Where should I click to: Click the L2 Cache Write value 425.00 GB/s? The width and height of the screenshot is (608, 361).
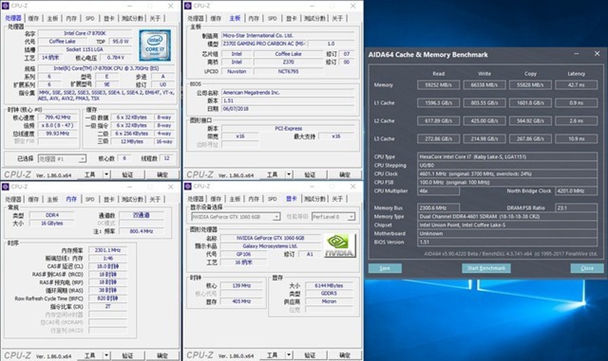pyautogui.click(x=484, y=121)
